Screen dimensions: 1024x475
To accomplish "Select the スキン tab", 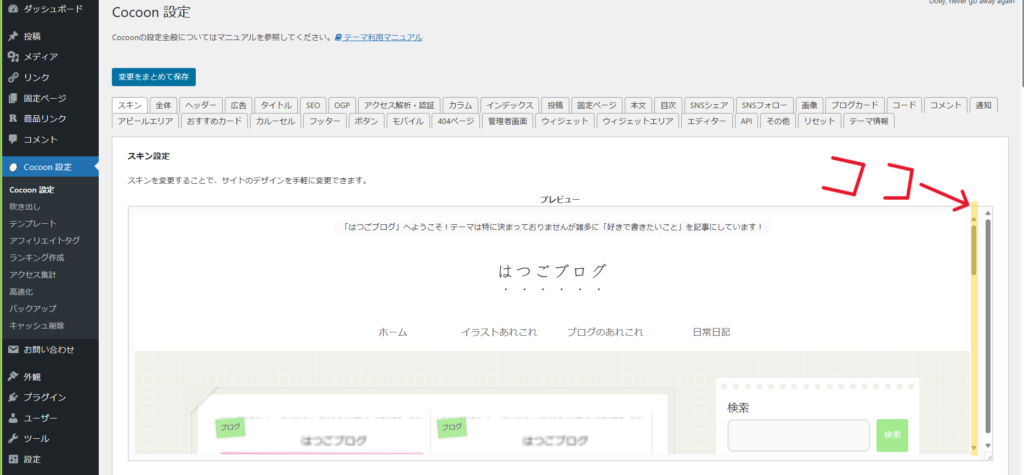I will (130, 105).
